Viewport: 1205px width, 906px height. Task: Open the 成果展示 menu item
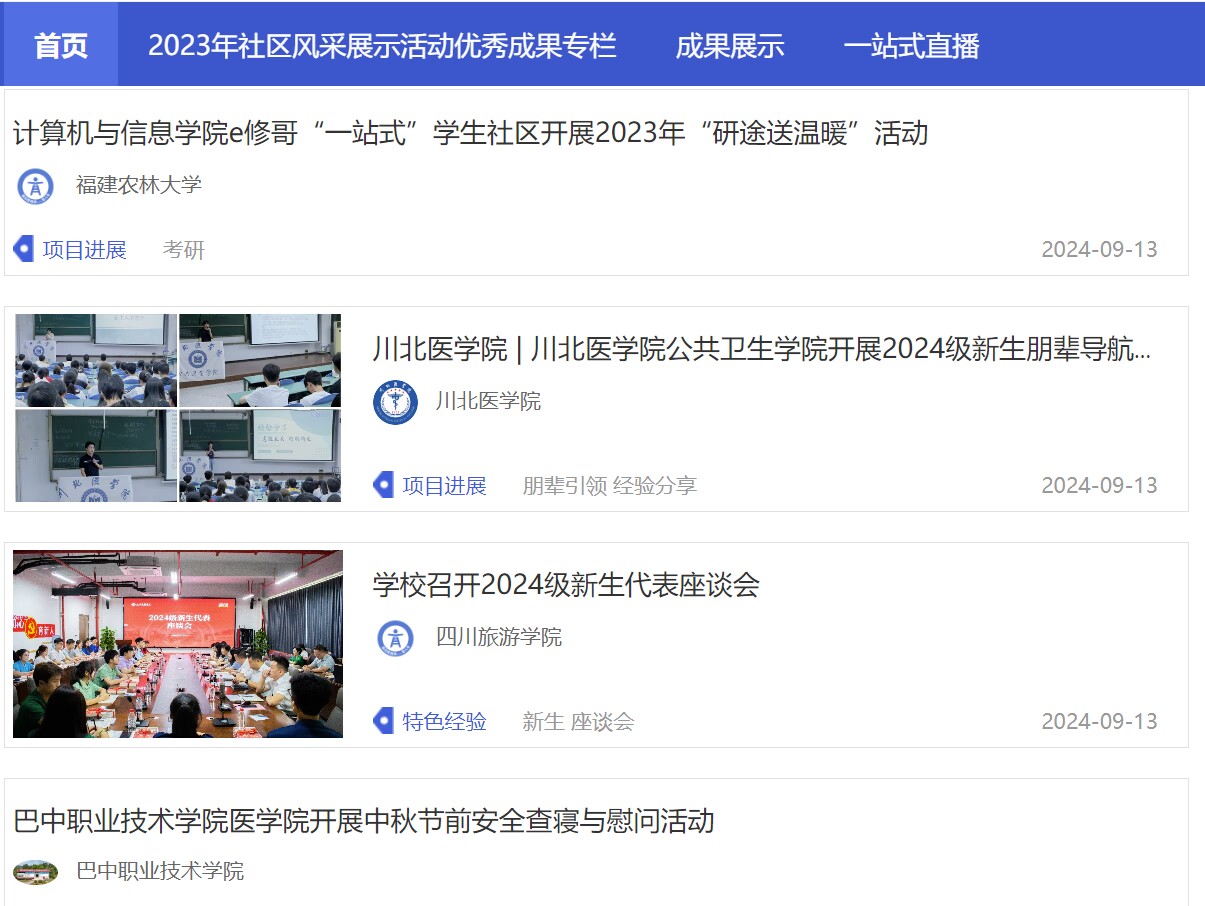pos(730,45)
